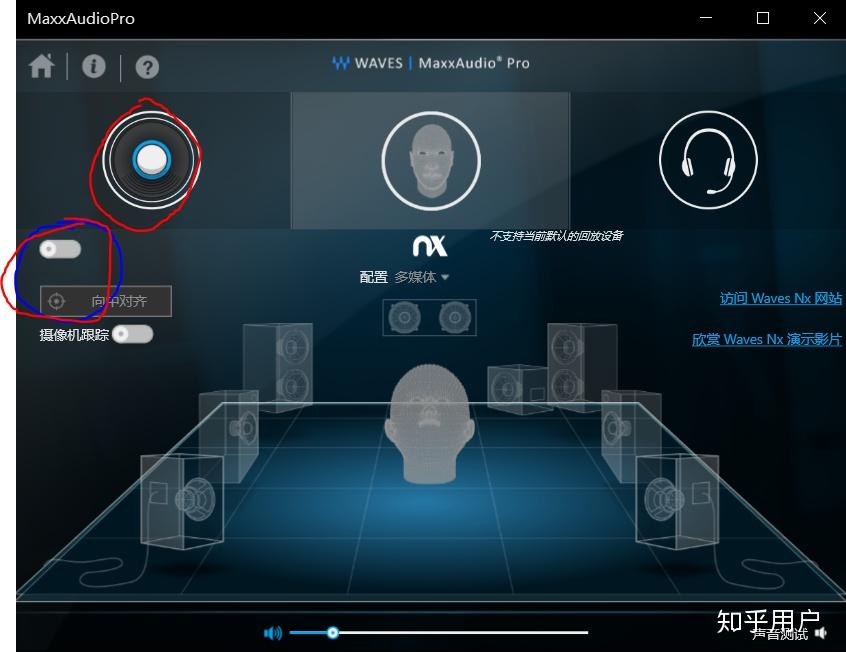This screenshot has height=652, width=846.
Task: Select the headset device icon
Action: coord(707,158)
